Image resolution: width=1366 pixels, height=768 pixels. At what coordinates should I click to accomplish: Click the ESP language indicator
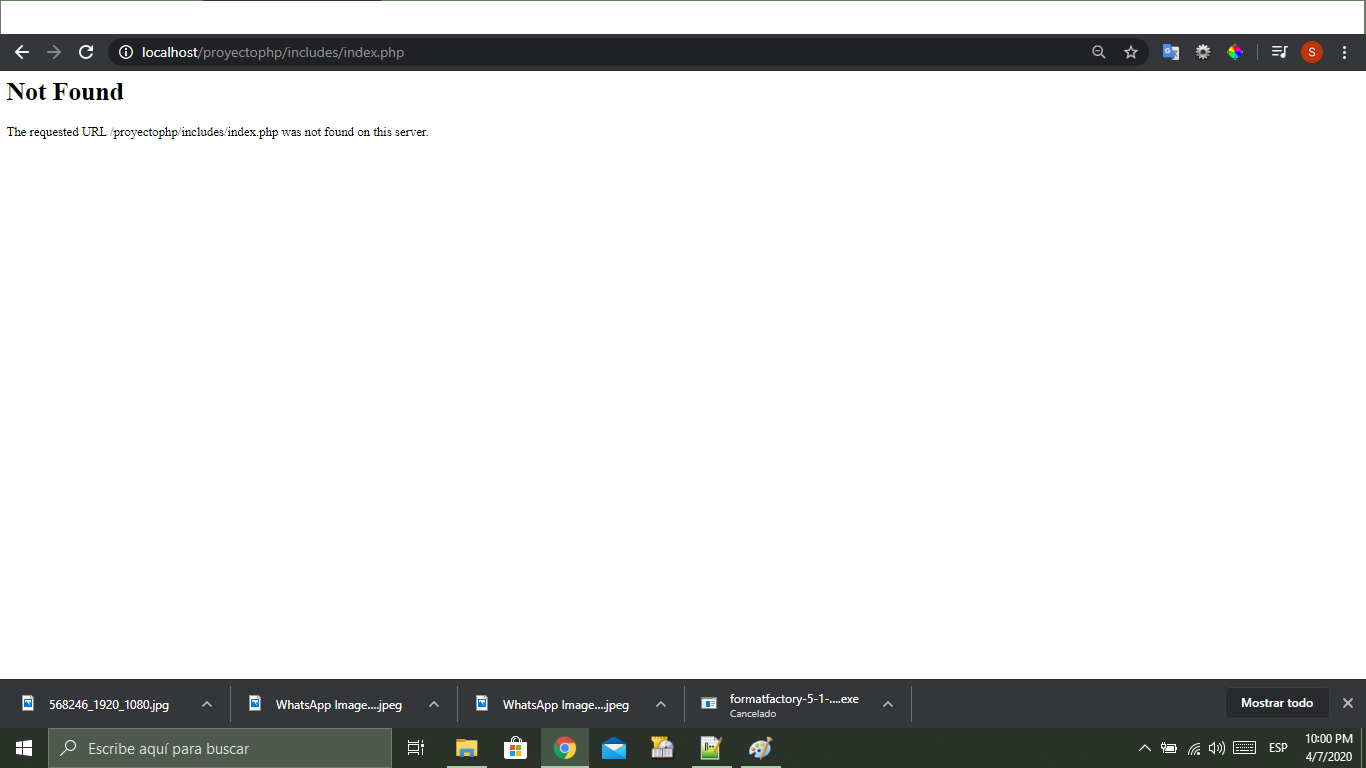1278,748
